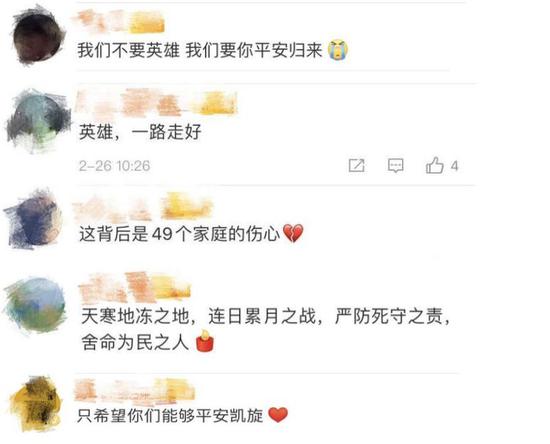Viewport: 550px width, 444px height.
Task: Select the comment starting with 天寒地冻之地
Action: 265,330
